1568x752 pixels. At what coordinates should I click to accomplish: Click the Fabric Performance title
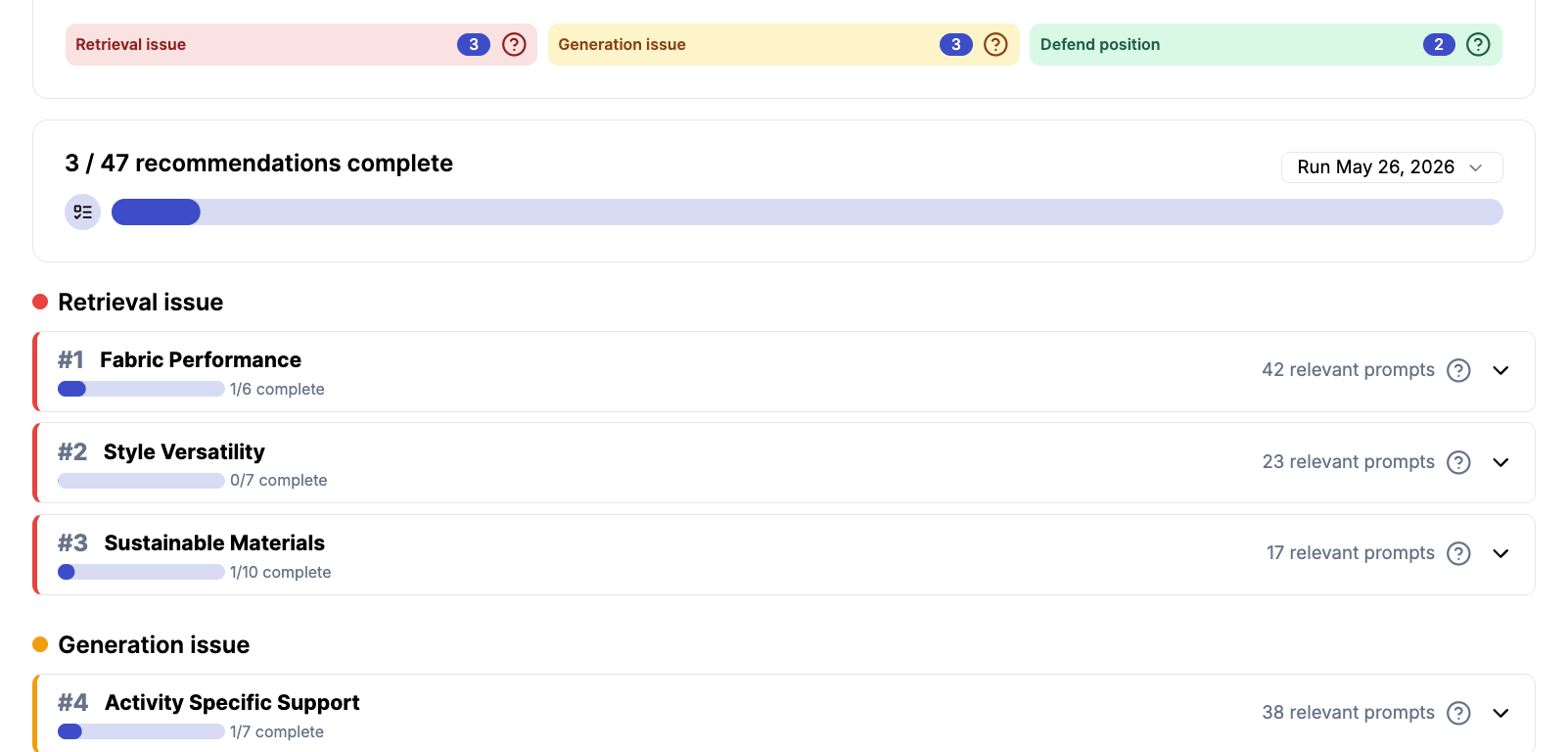click(201, 360)
